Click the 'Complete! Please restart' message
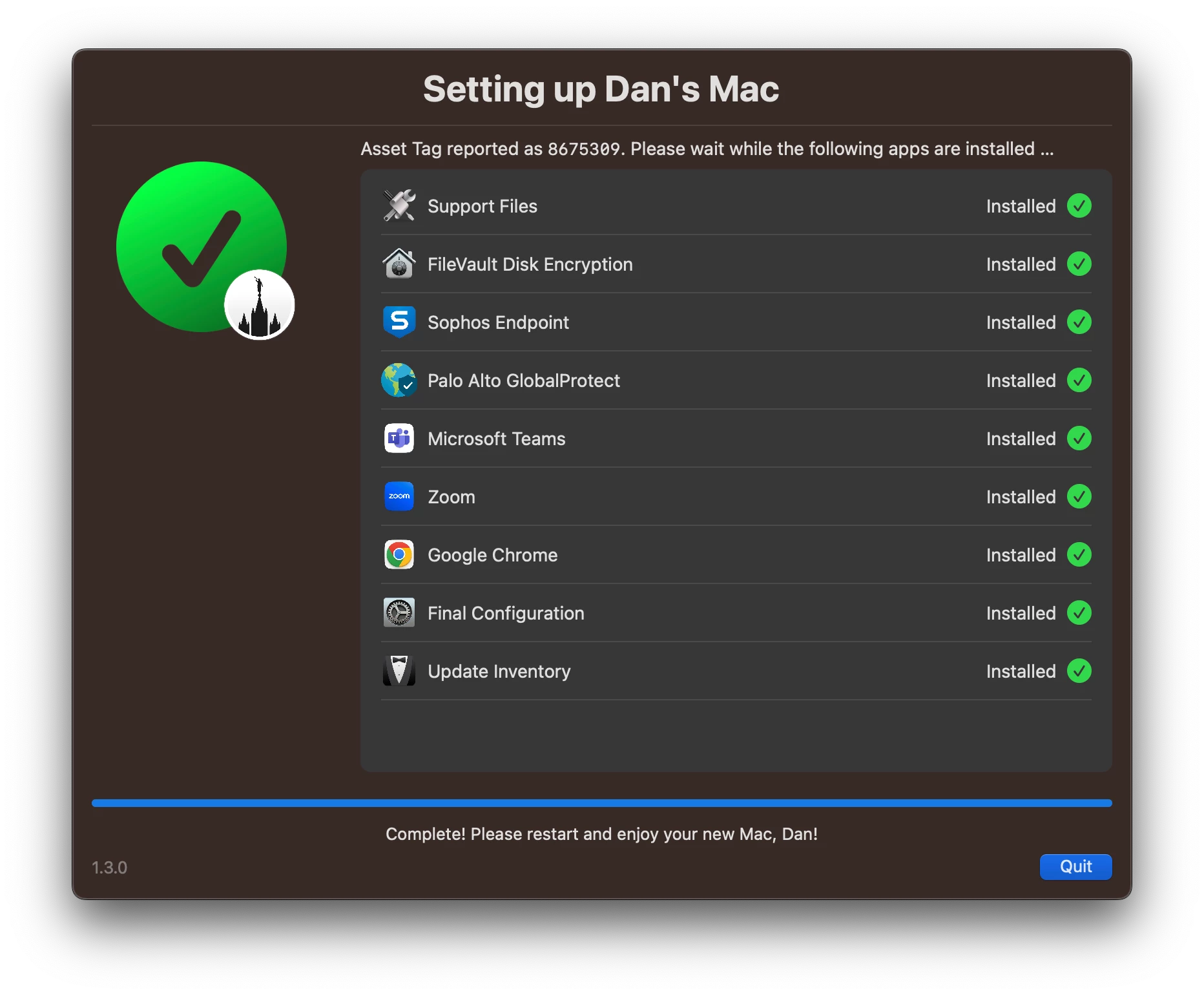The image size is (1204, 995). coord(601,834)
